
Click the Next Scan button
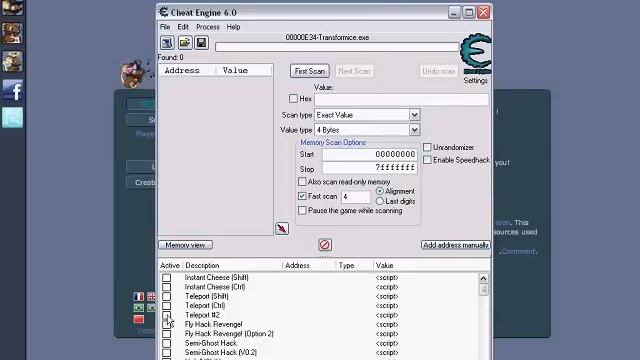(354, 71)
